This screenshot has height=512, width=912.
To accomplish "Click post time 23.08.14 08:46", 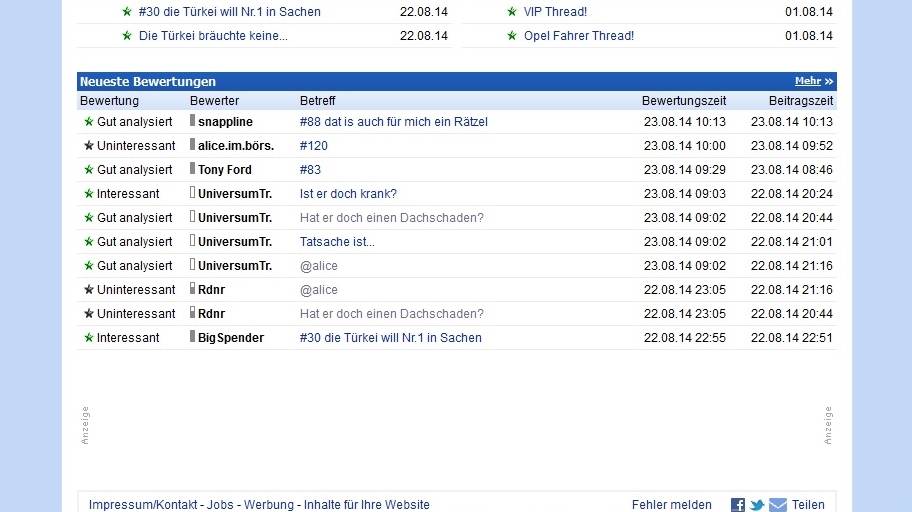I will coord(792,169).
